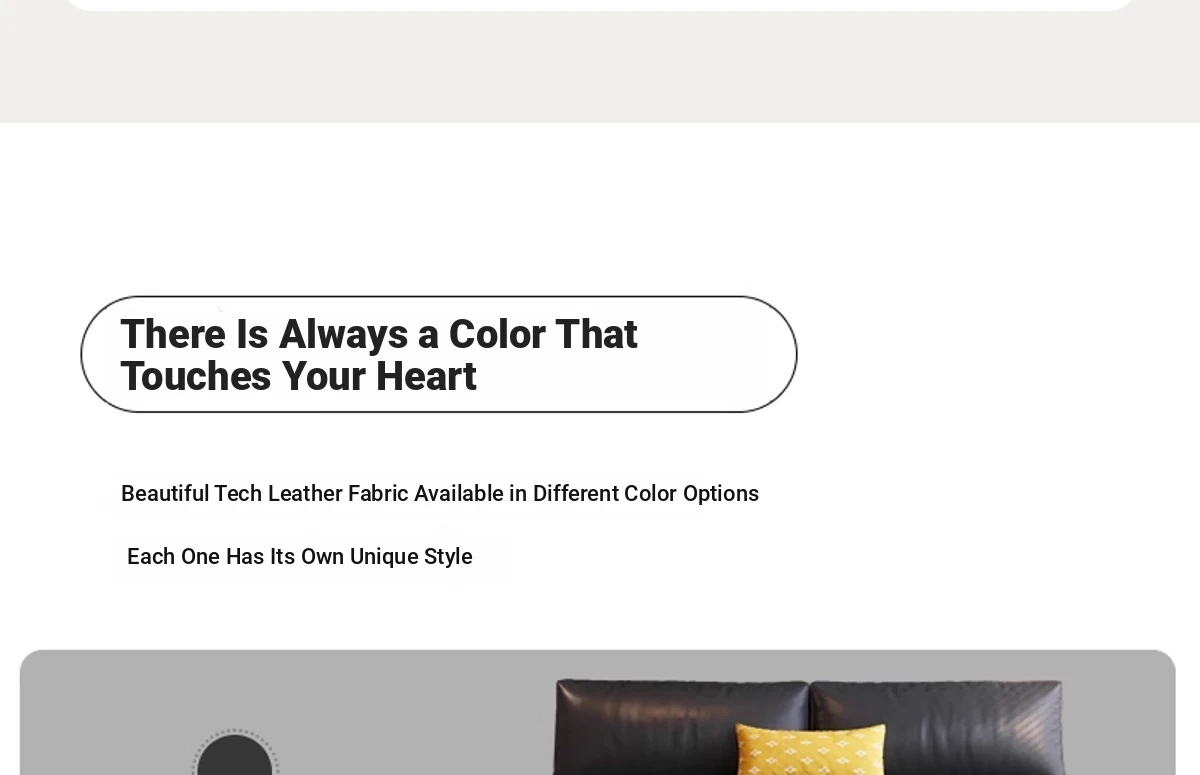Image resolution: width=1200 pixels, height=775 pixels.
Task: Click the "Touches Your Heart" heading line
Action: click(x=298, y=377)
